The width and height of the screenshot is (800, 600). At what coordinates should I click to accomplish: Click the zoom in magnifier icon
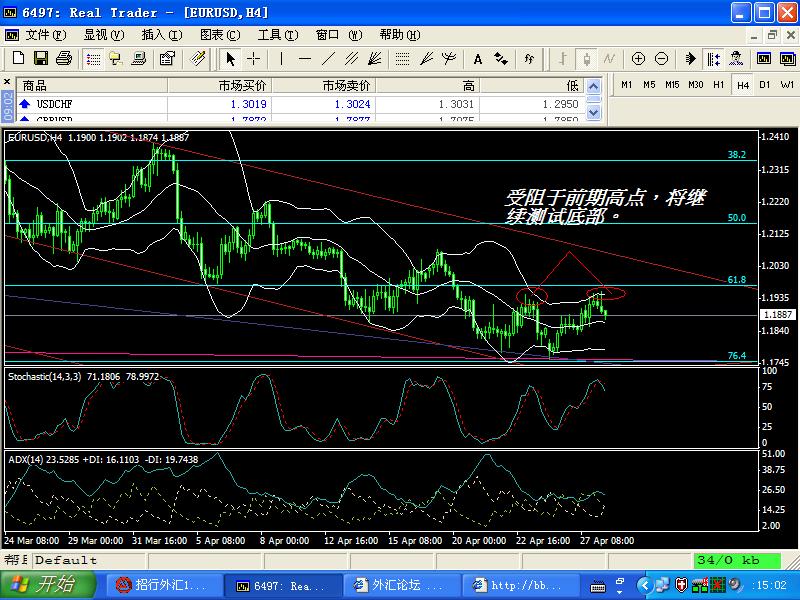[x=638, y=59]
